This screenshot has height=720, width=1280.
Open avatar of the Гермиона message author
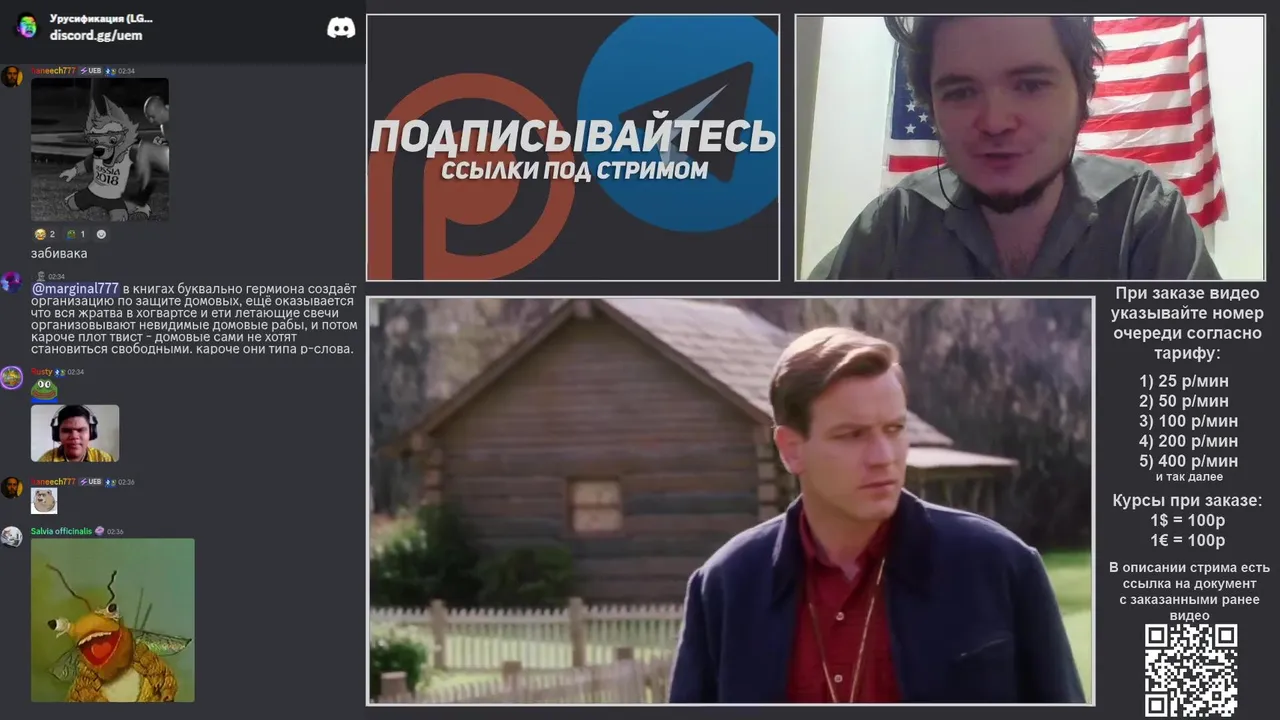click(x=11, y=282)
